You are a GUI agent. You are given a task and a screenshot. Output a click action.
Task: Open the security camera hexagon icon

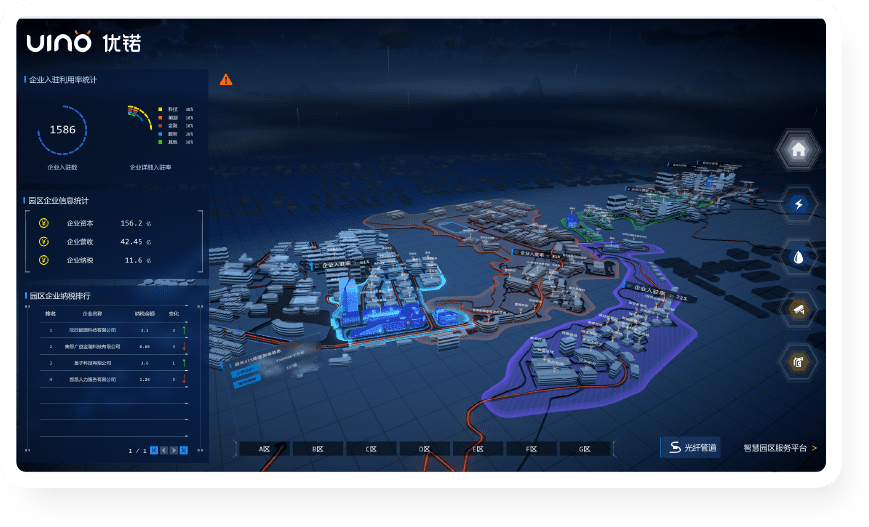[798, 309]
